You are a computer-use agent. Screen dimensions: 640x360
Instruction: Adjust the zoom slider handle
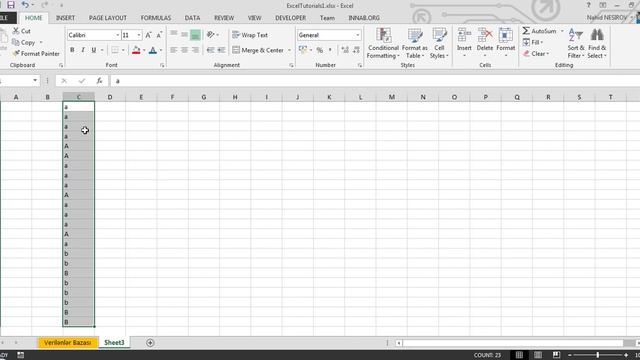coord(598,355)
